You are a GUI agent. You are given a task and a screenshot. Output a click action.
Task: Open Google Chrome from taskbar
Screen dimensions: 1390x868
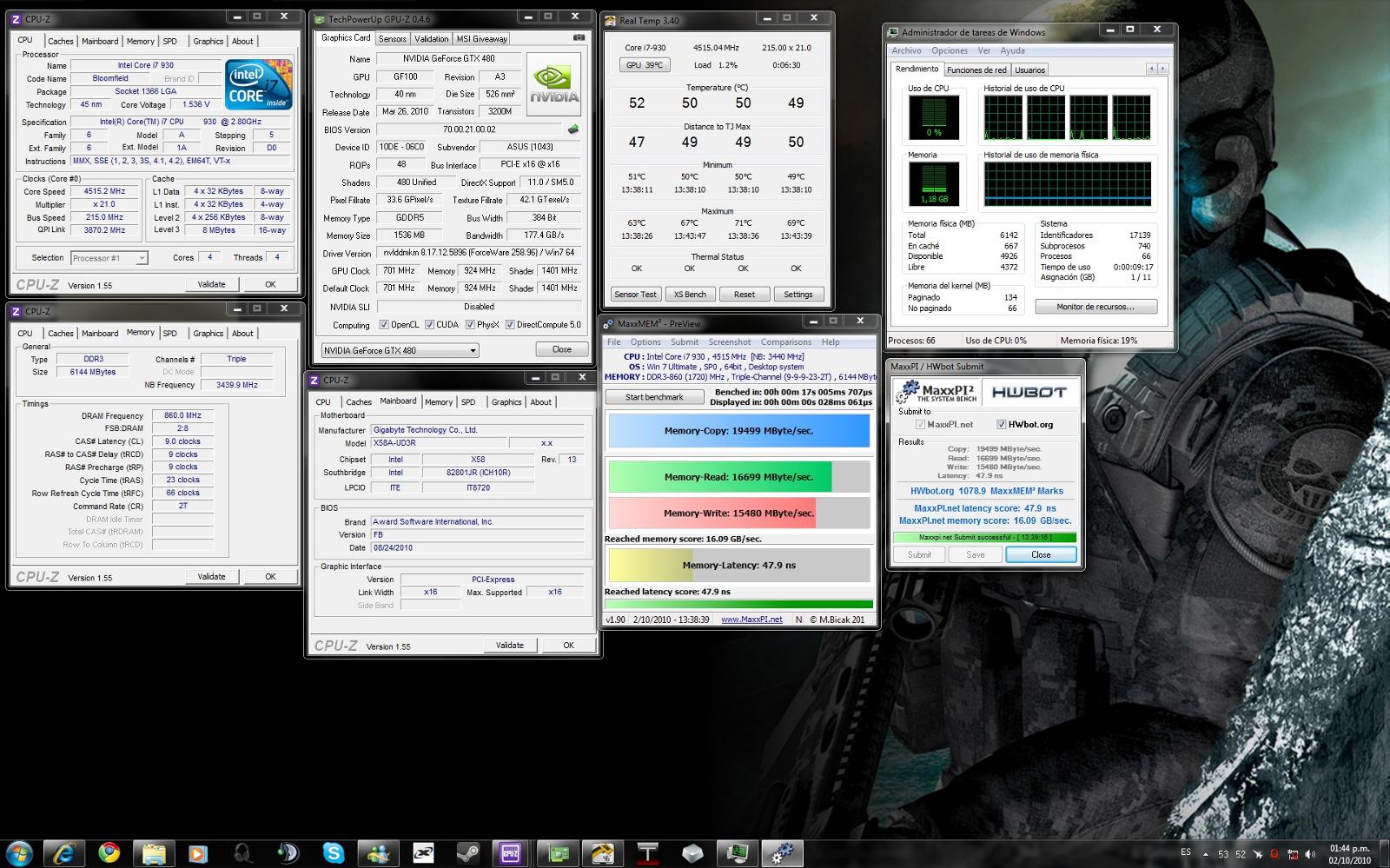(109, 853)
